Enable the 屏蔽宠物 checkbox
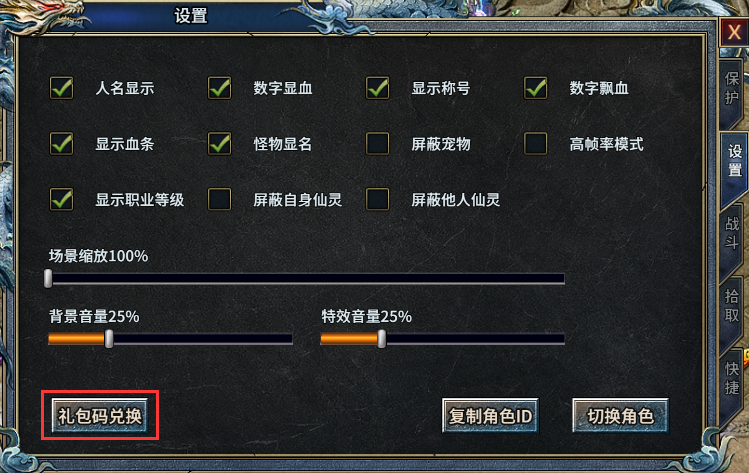The width and height of the screenshot is (749, 473). [378, 144]
